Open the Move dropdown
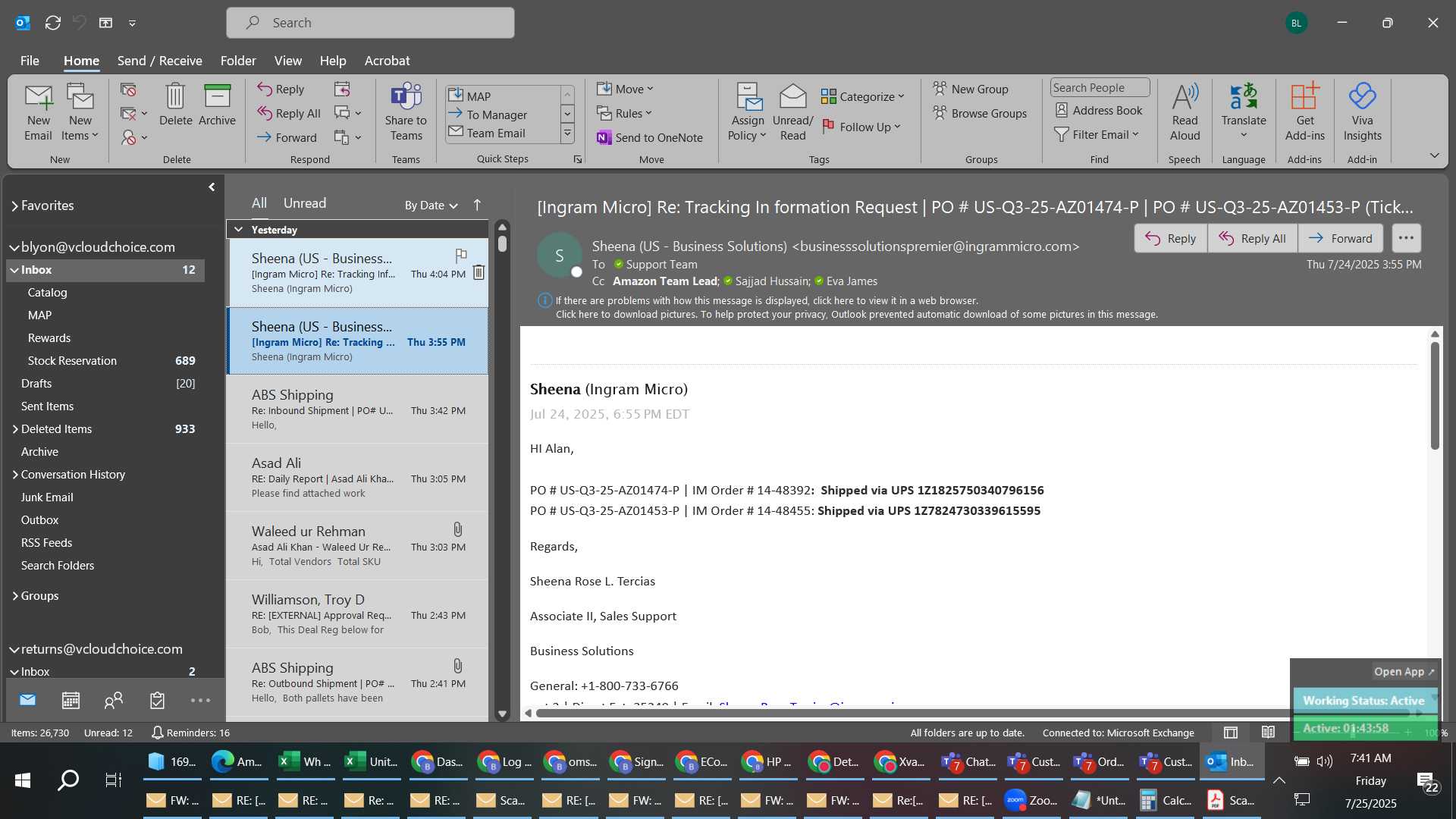The width and height of the screenshot is (1456, 819). pos(625,89)
